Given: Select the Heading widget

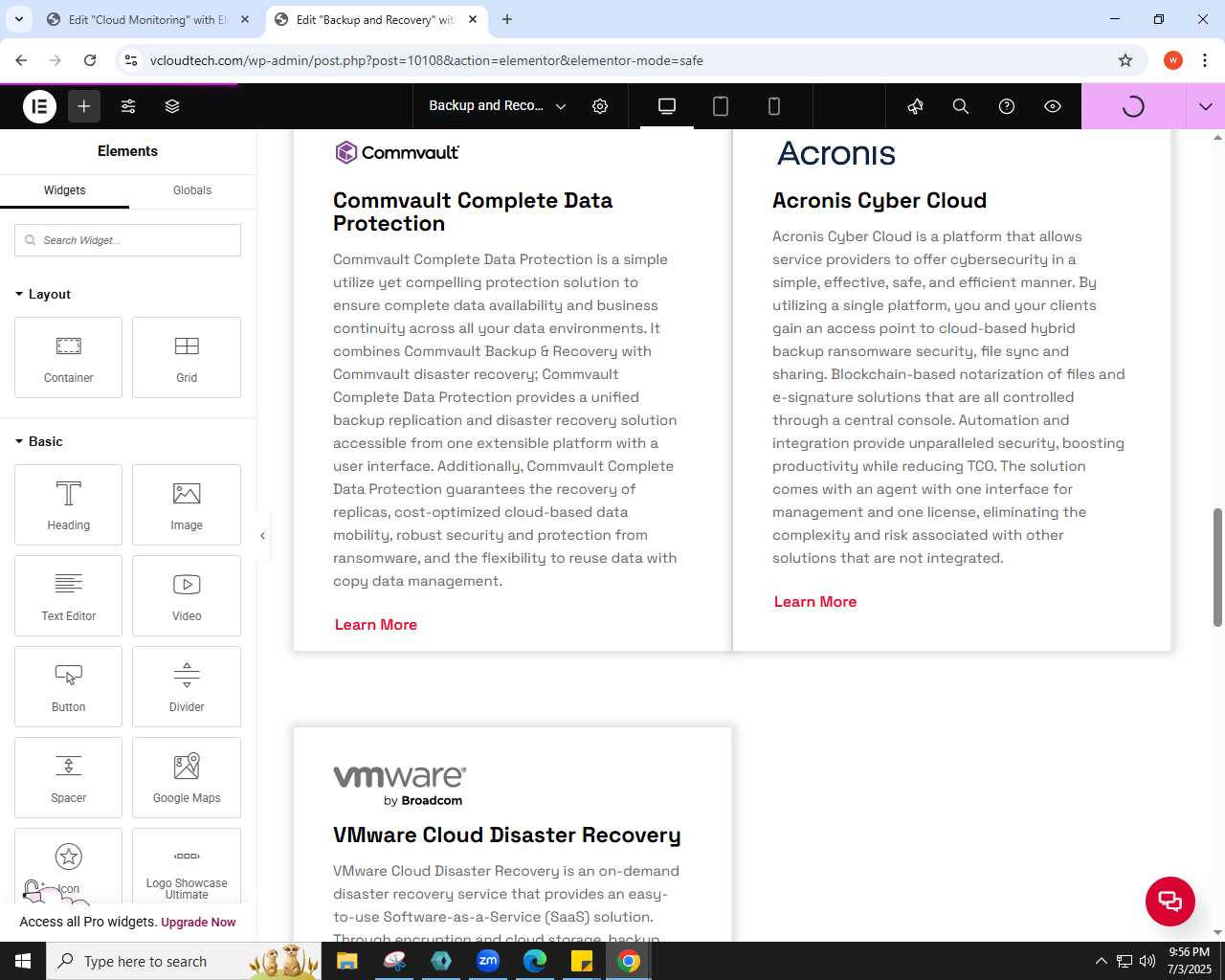Looking at the screenshot, I should point(68,504).
